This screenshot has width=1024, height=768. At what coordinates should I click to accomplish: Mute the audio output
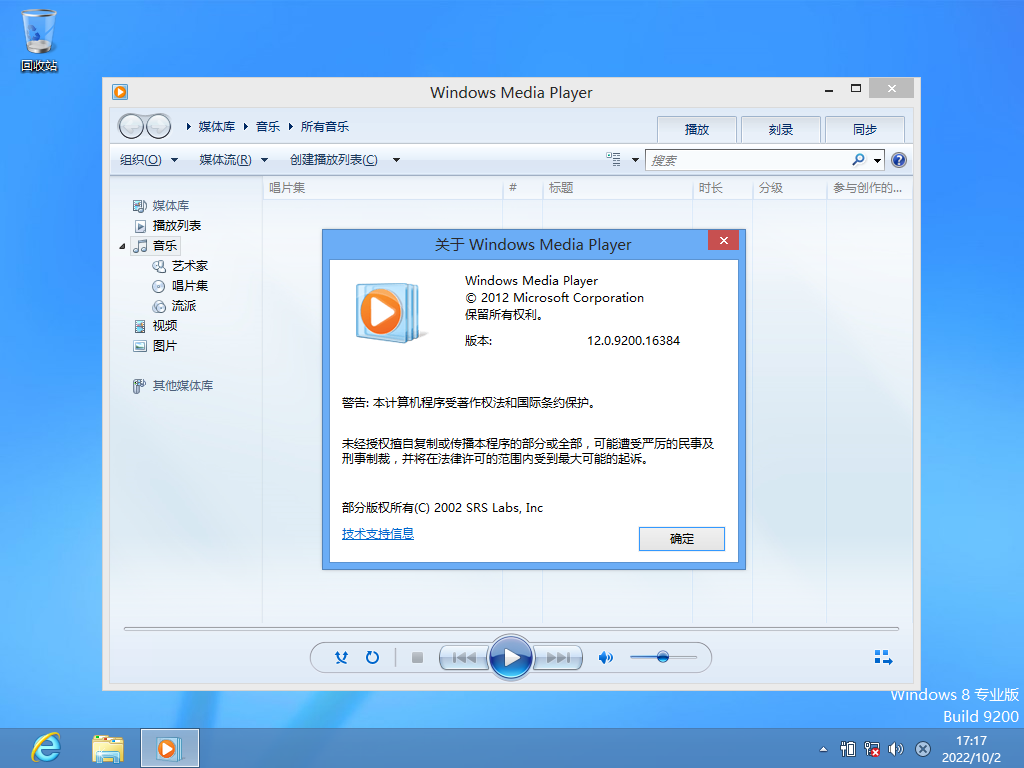[605, 657]
